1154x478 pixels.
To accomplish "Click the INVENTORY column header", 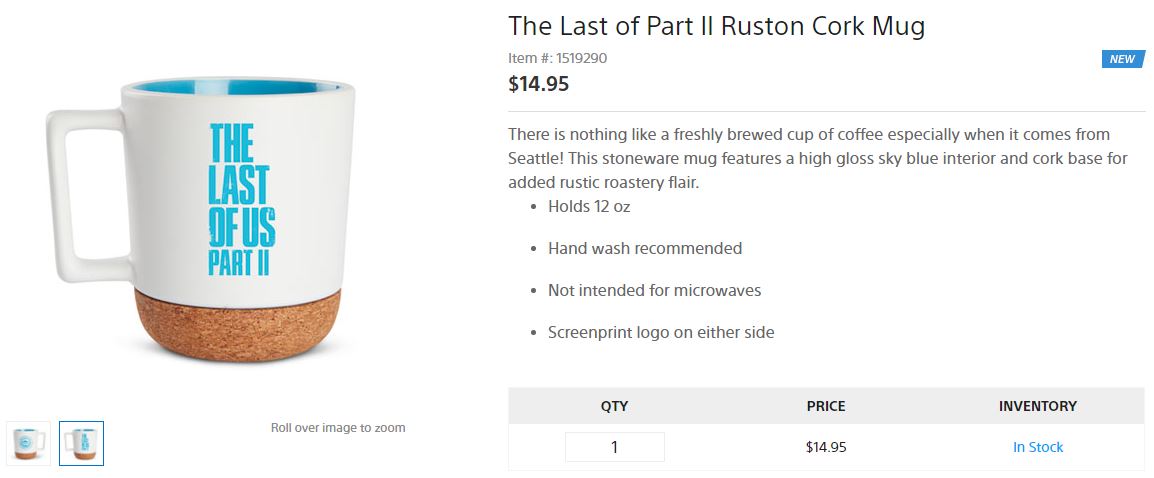I will 1037,406.
